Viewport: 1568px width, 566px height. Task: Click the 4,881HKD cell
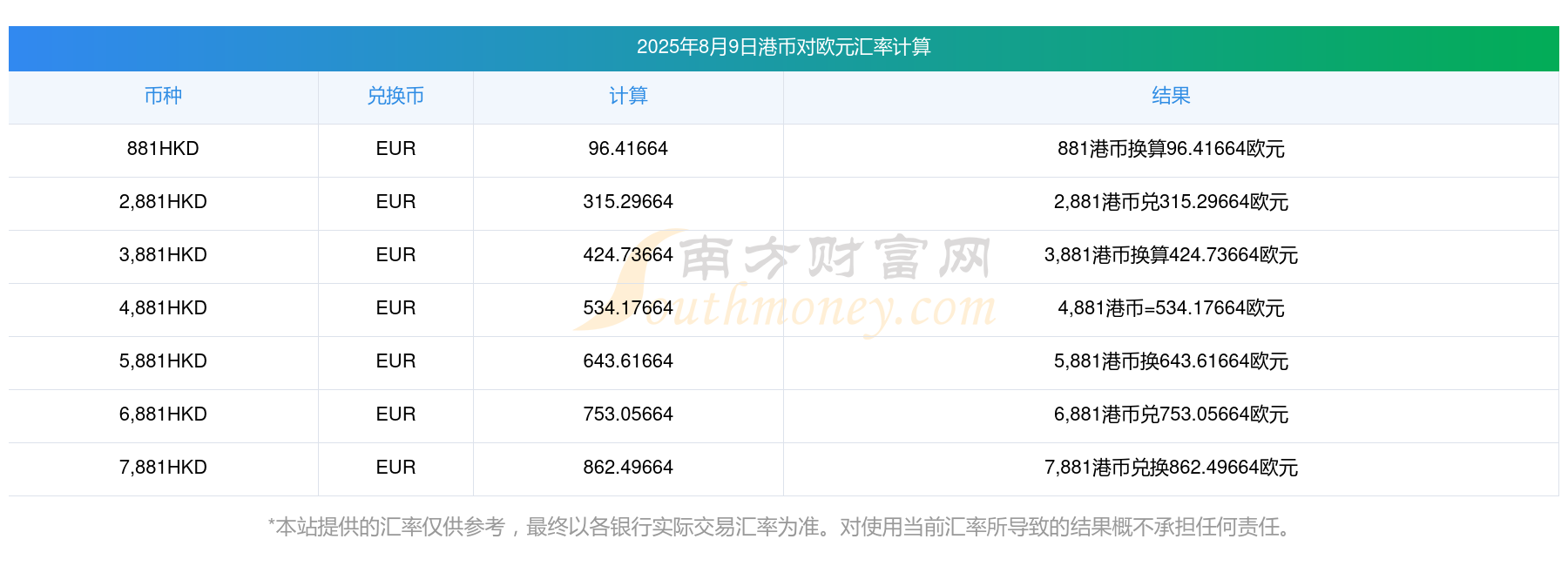(163, 308)
